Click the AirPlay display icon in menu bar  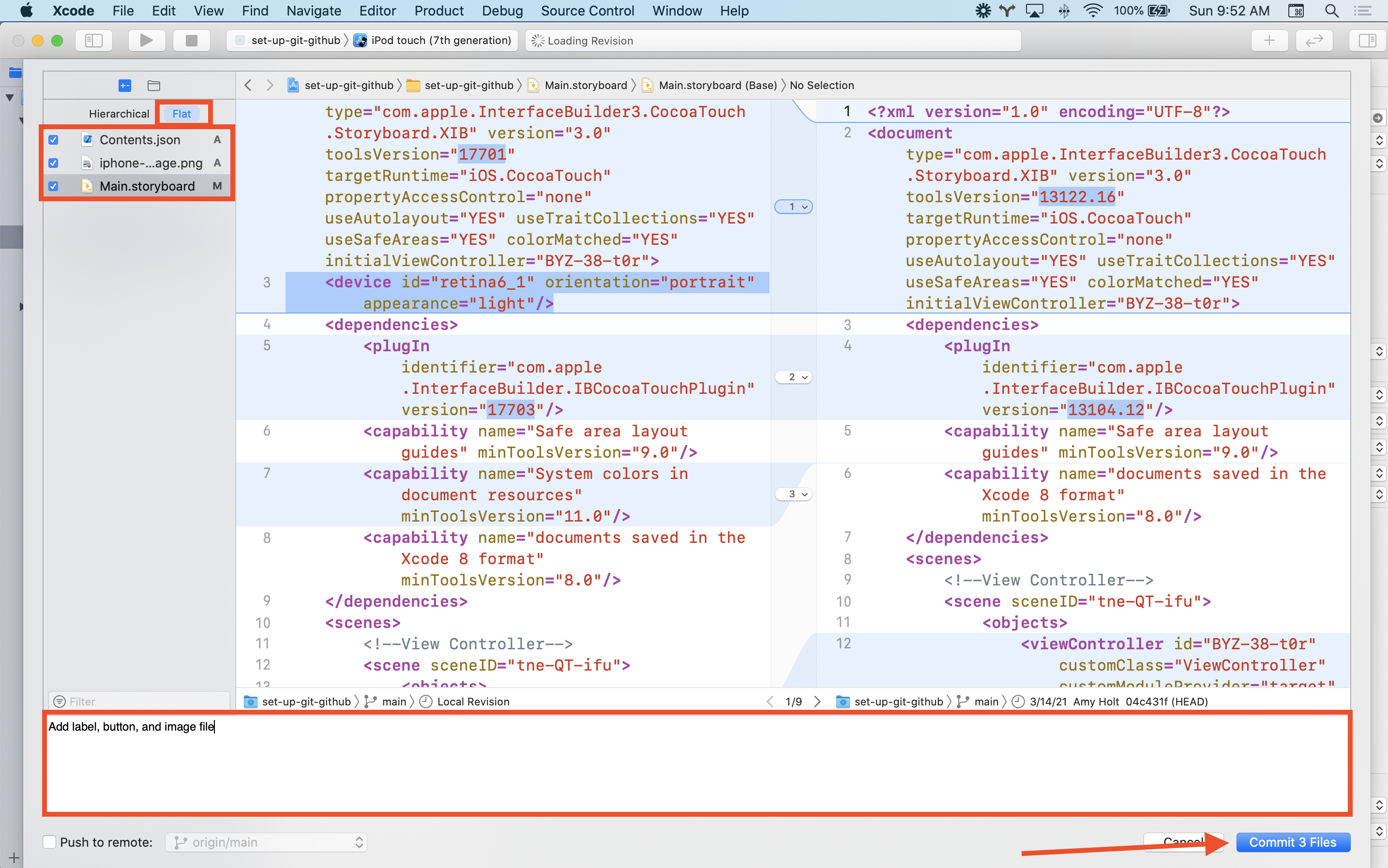(1034, 11)
